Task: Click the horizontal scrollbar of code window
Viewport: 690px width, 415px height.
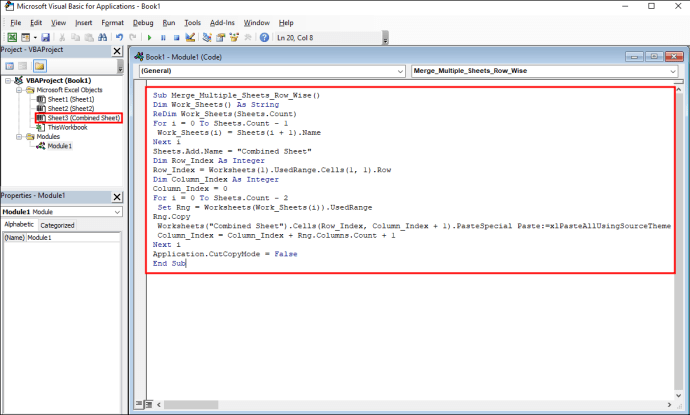Action: 414,404
